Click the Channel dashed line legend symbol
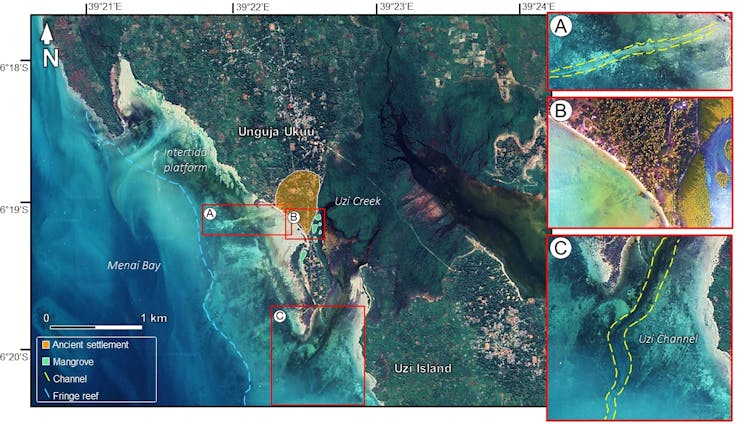Viewport: 754px width, 424px height. pyautogui.click(x=46, y=378)
